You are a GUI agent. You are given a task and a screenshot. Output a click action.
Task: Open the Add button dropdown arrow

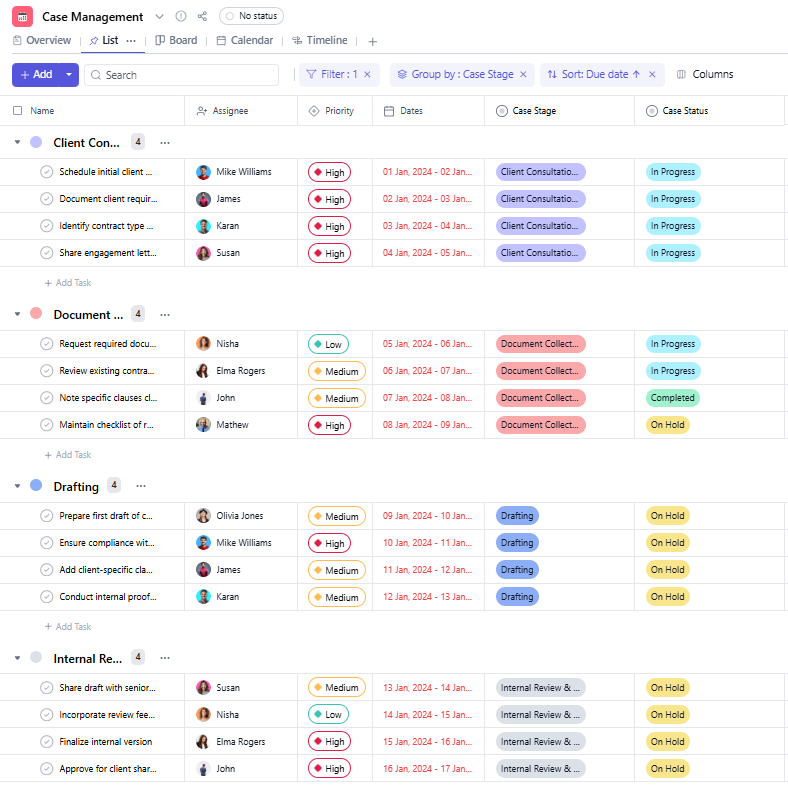[68, 75]
